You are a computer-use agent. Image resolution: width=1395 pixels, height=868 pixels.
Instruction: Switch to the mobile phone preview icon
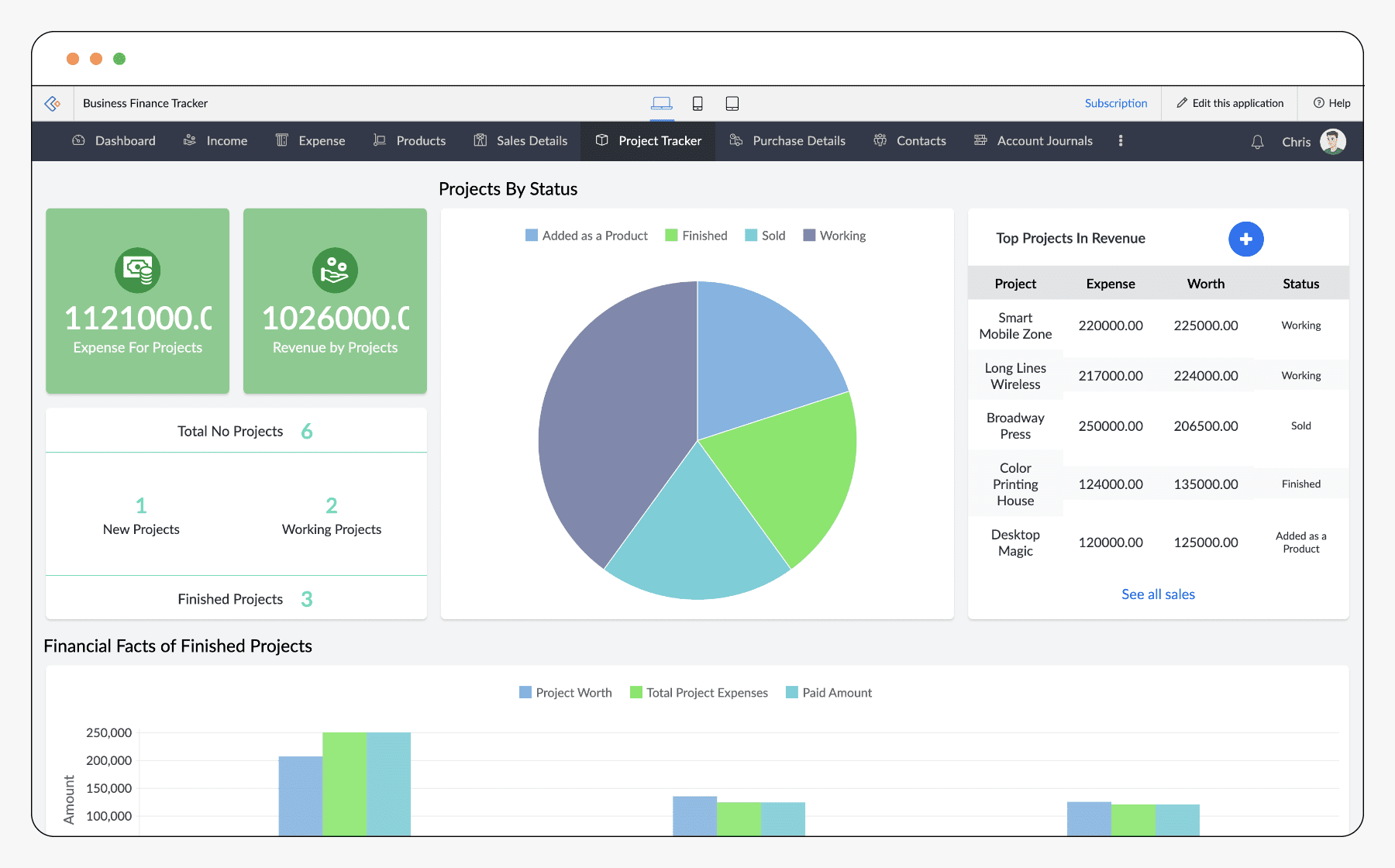[698, 102]
